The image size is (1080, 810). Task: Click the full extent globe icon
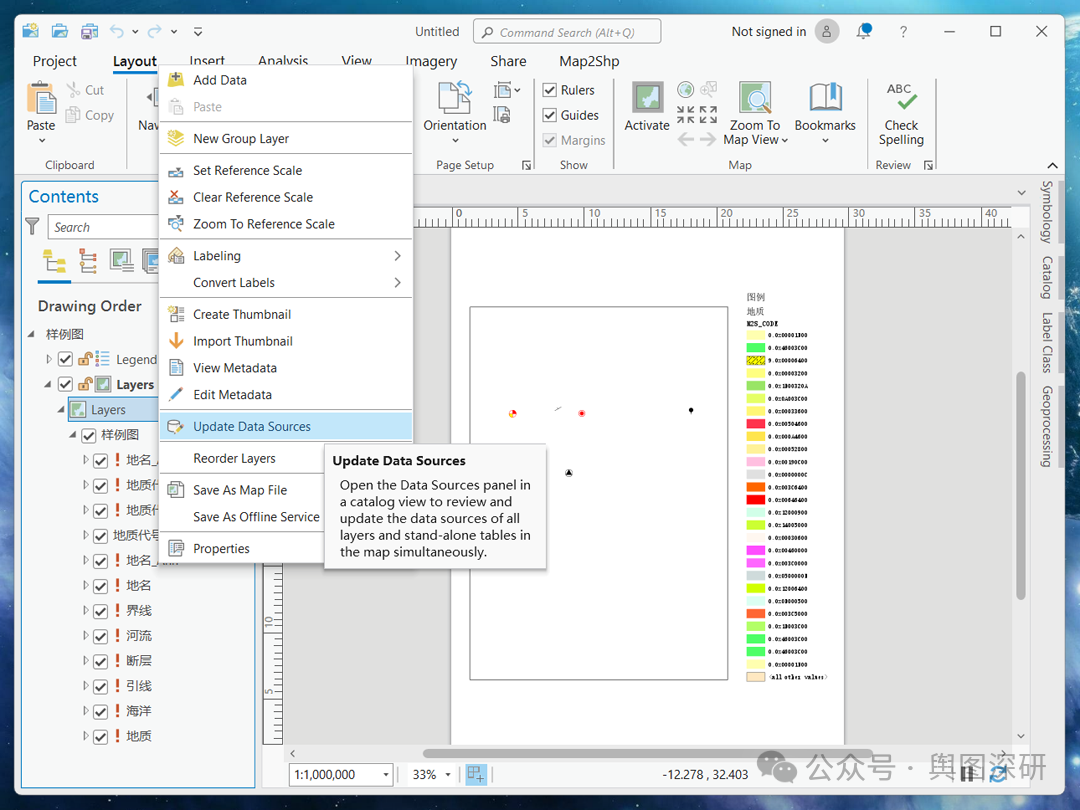685,89
